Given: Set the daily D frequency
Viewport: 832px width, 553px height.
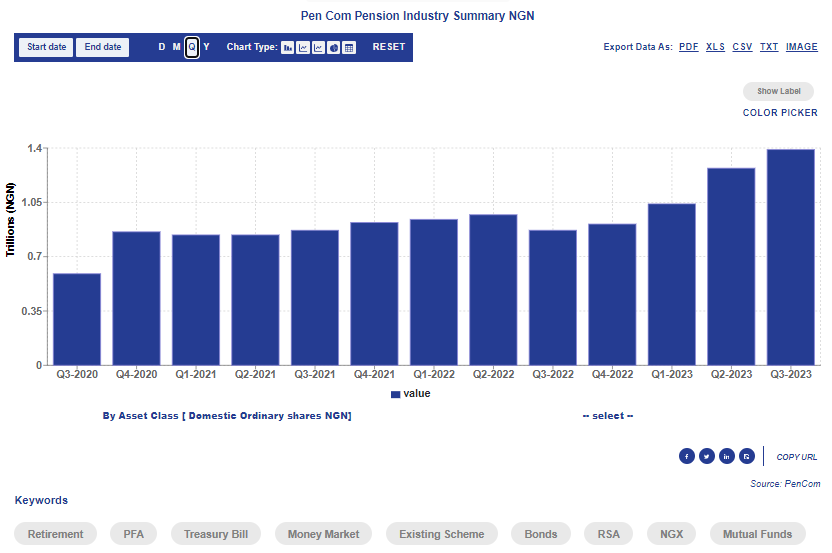Looking at the screenshot, I should [x=162, y=47].
